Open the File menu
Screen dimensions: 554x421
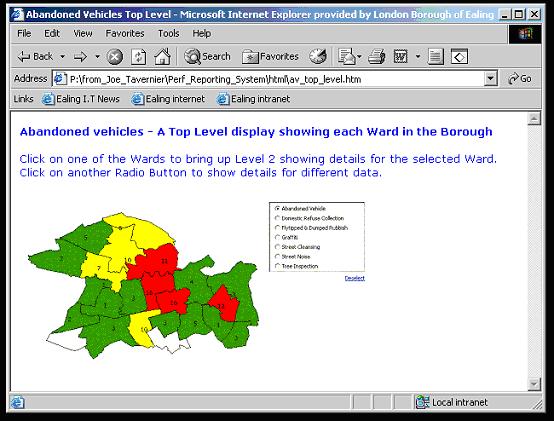[24, 34]
